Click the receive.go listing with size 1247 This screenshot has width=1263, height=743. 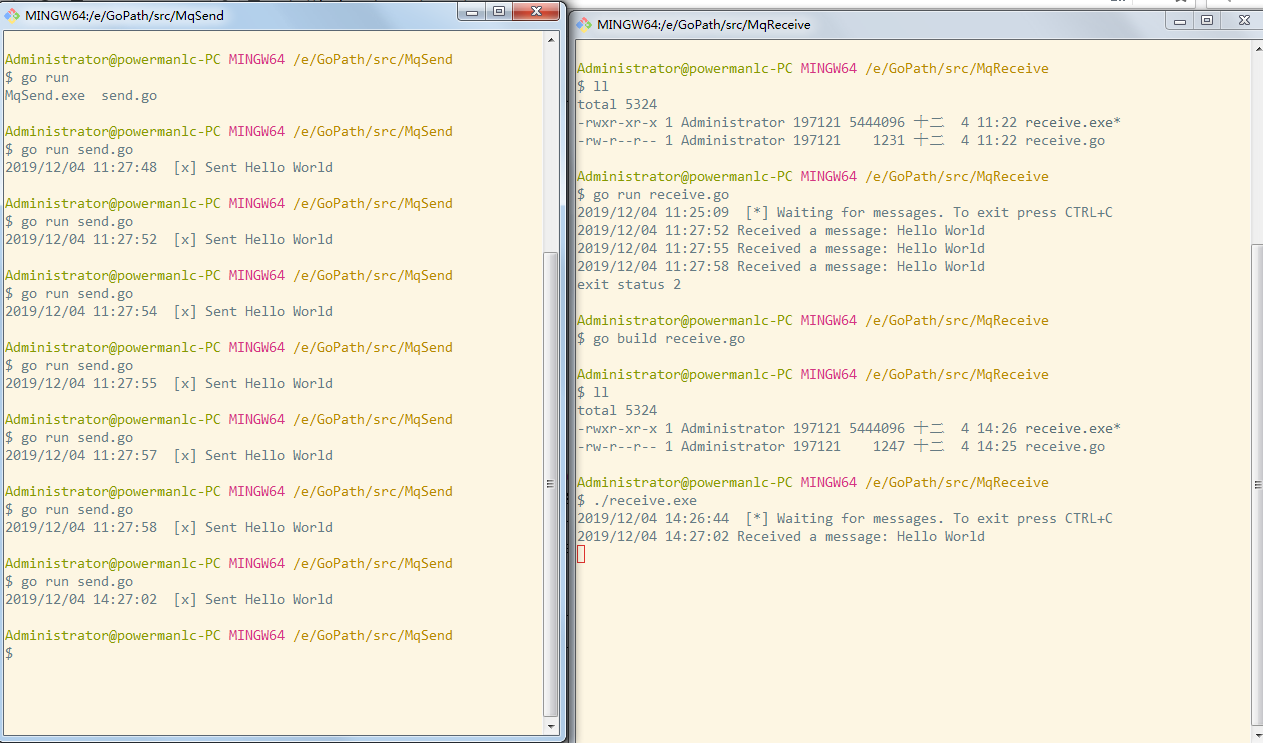pos(841,446)
